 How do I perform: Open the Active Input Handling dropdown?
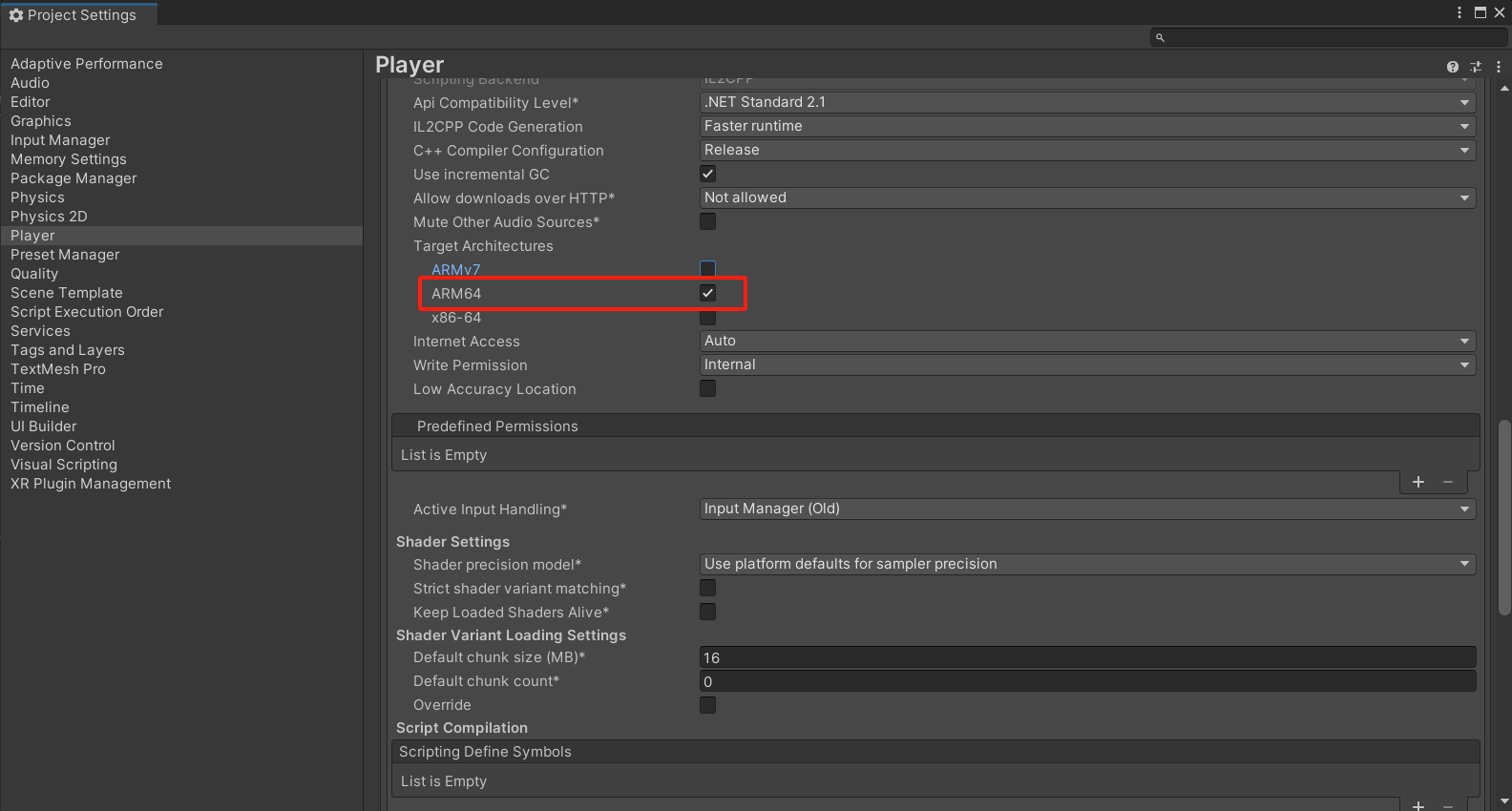click(1087, 509)
